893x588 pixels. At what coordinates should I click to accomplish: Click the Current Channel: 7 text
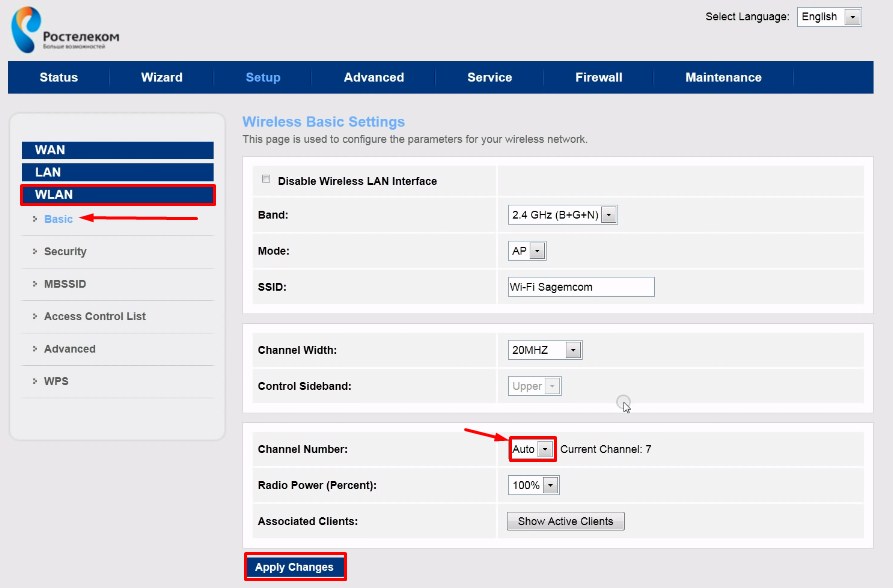(x=605, y=449)
